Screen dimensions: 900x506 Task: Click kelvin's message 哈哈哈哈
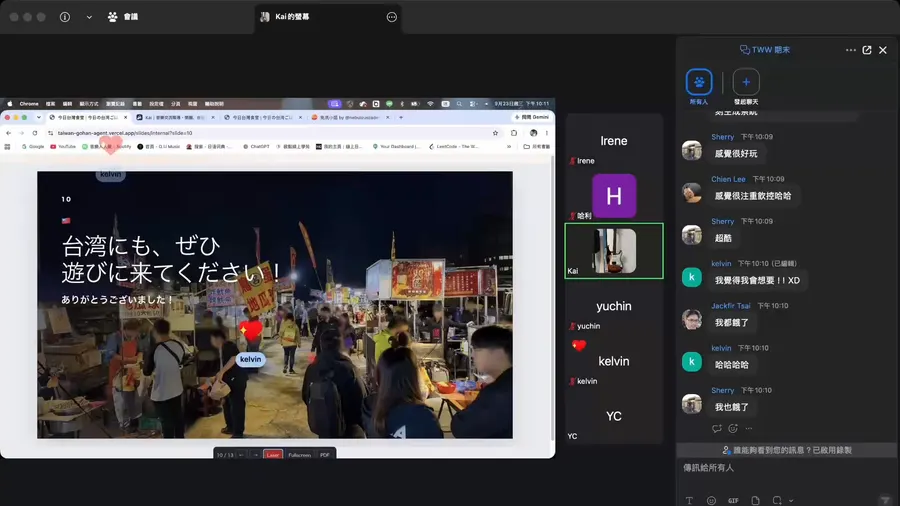pyautogui.click(x=731, y=365)
